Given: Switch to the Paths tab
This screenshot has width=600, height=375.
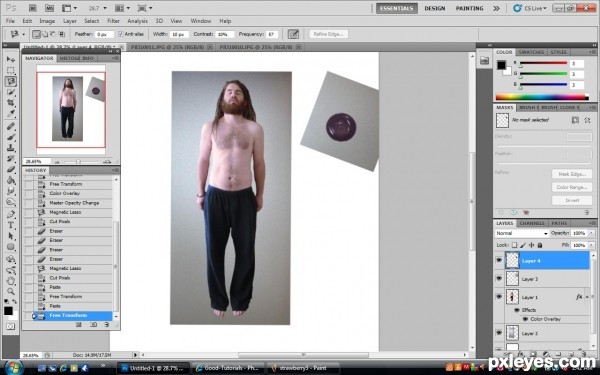Looking at the screenshot, I should (x=559, y=223).
